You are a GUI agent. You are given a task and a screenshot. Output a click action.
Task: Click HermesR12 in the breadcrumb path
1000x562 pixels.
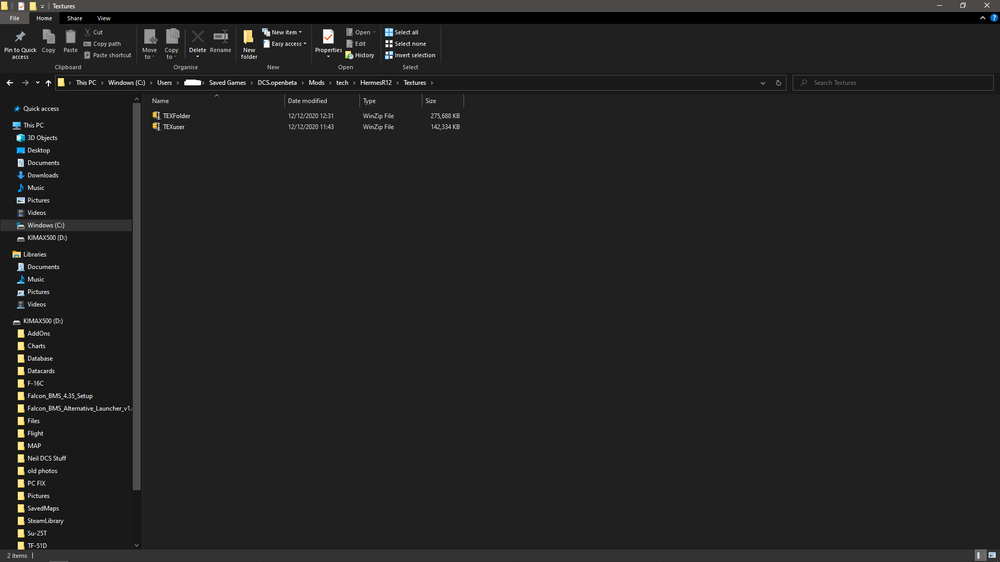(376, 83)
